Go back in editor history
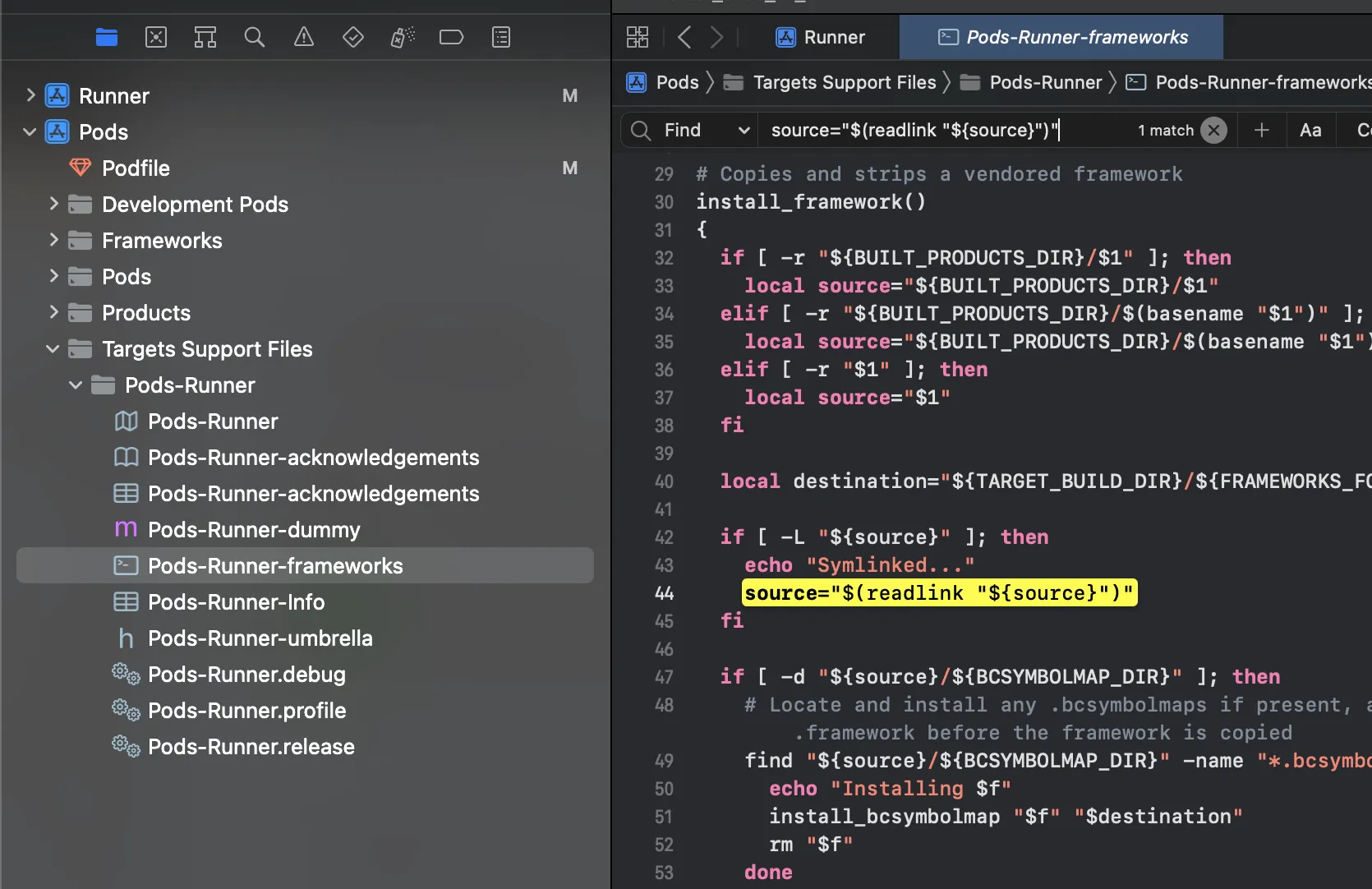Viewport: 1372px width, 889px height. [684, 37]
